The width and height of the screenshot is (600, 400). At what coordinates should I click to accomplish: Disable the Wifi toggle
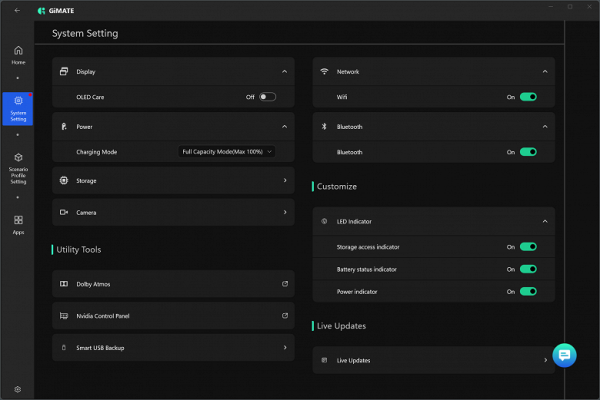coord(528,97)
